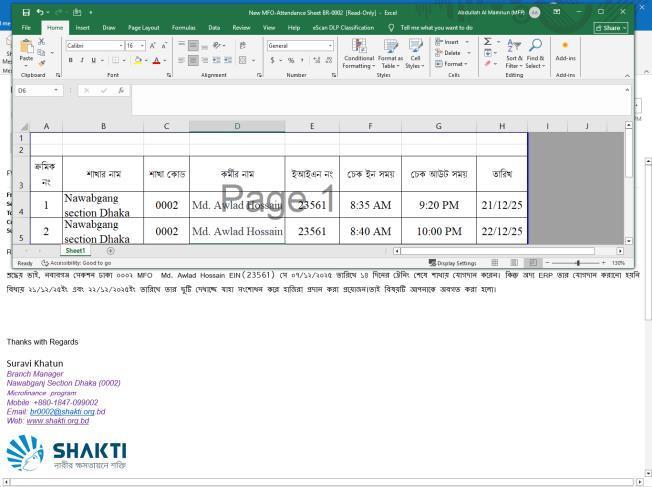Select the Sheet1 worksheet tab

coord(75,251)
